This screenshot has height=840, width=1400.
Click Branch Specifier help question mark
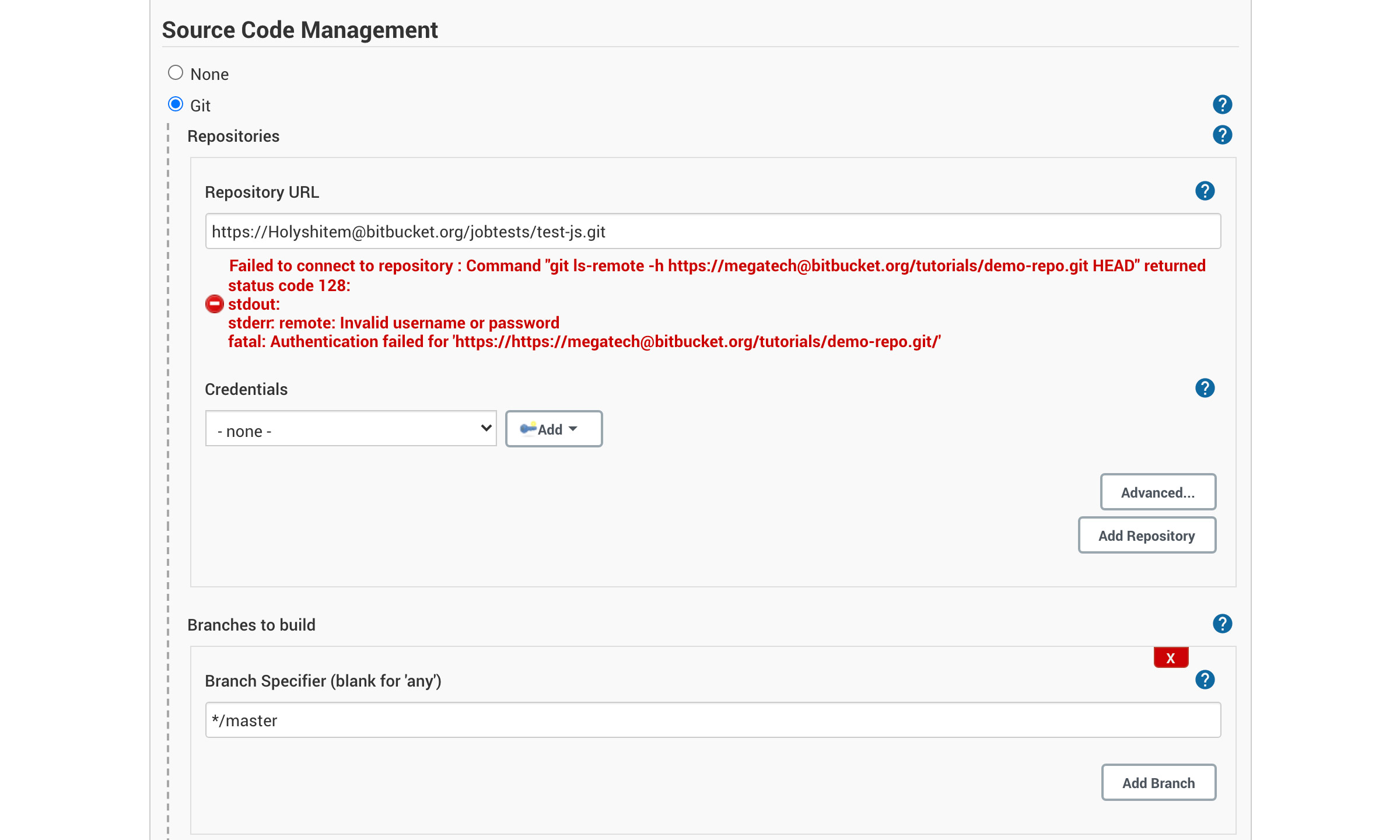(1205, 680)
